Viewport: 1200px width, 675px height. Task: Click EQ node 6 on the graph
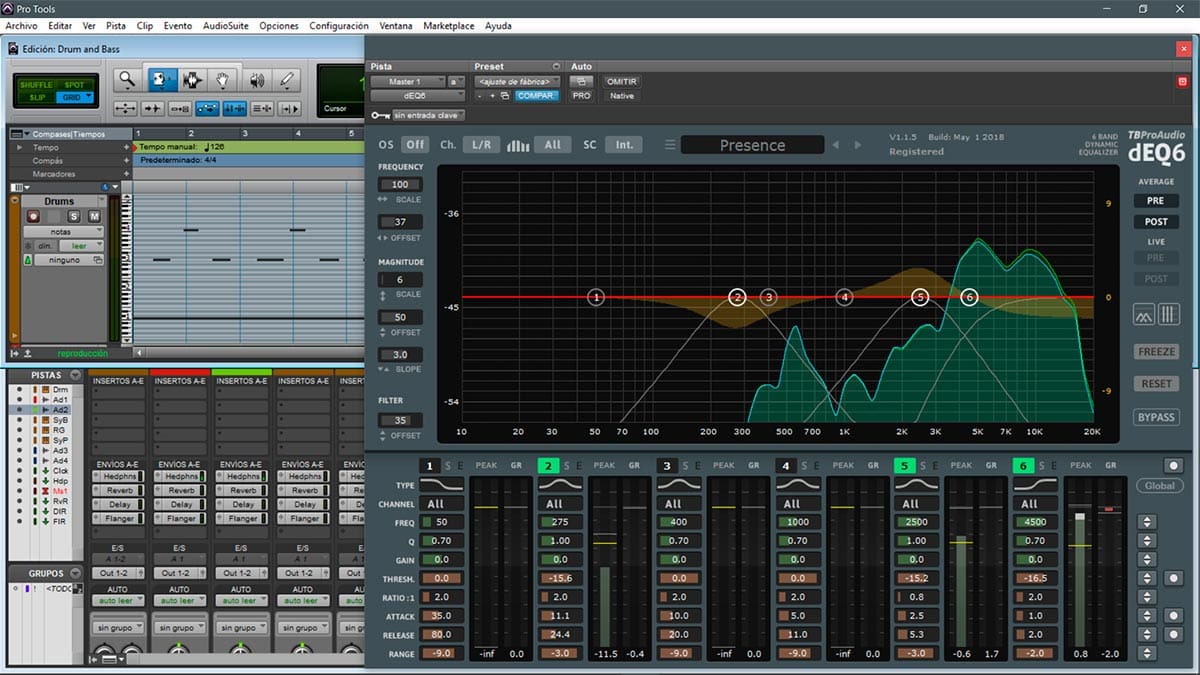pos(968,297)
